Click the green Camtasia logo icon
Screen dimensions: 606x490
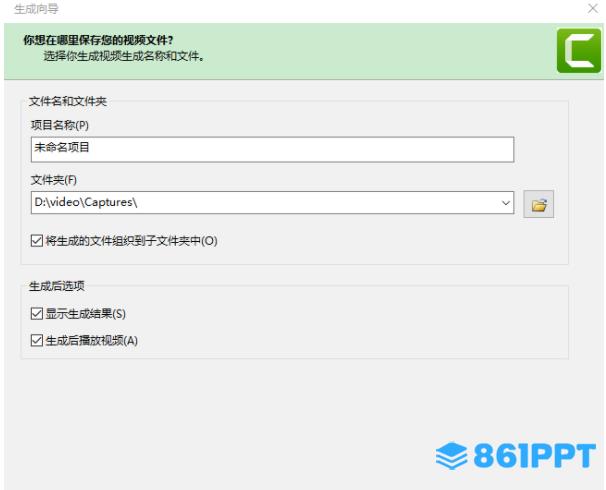pos(579,51)
